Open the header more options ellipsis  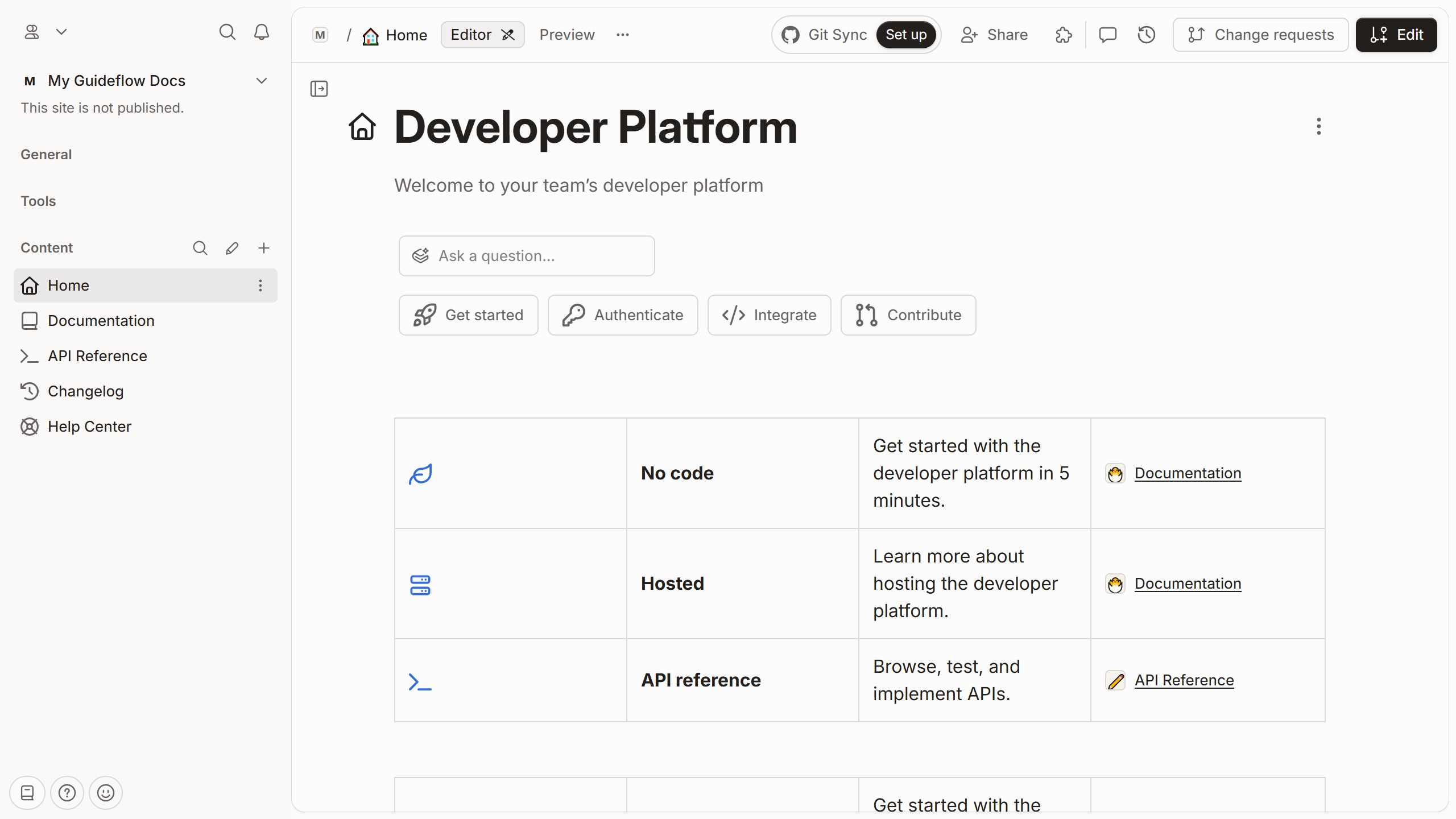pos(623,35)
